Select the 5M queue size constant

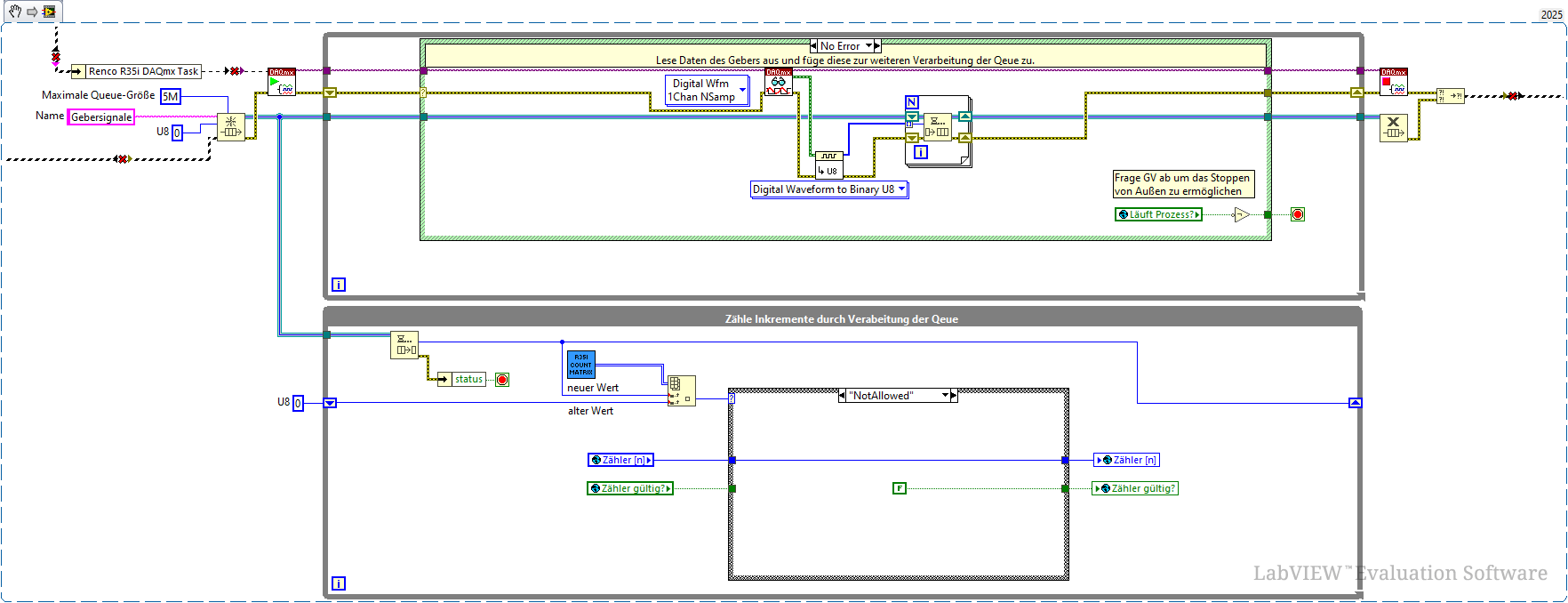171,97
